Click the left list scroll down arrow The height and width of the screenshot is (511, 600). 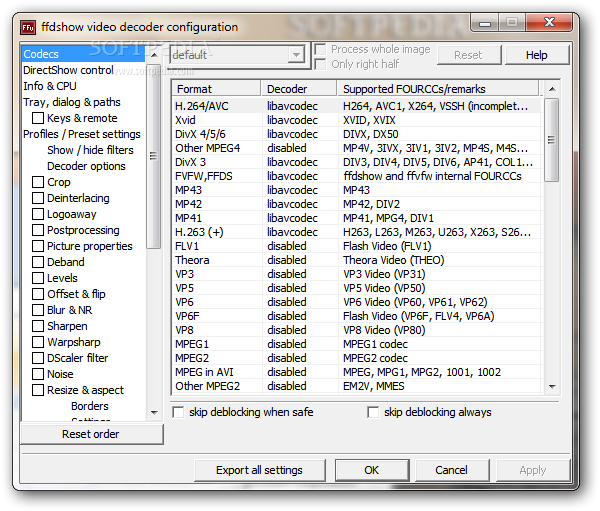[x=154, y=412]
